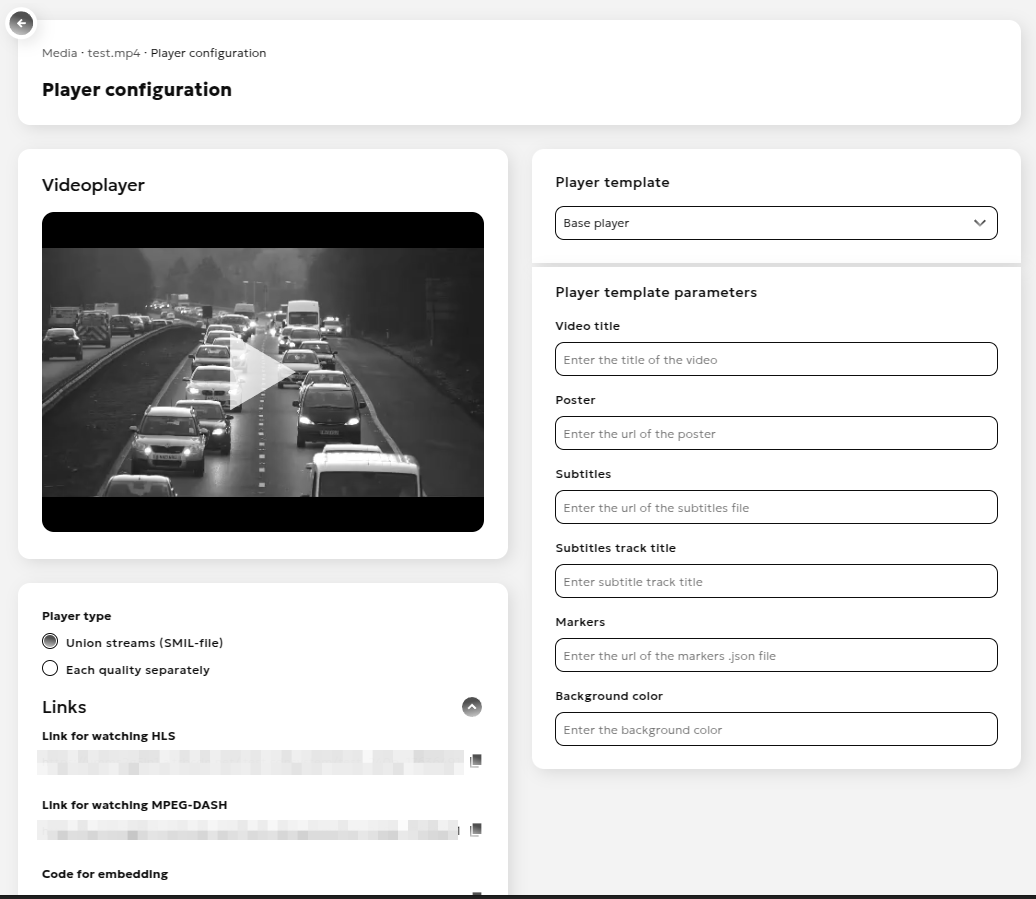
Task: Click the Background color field
Action: coord(775,730)
